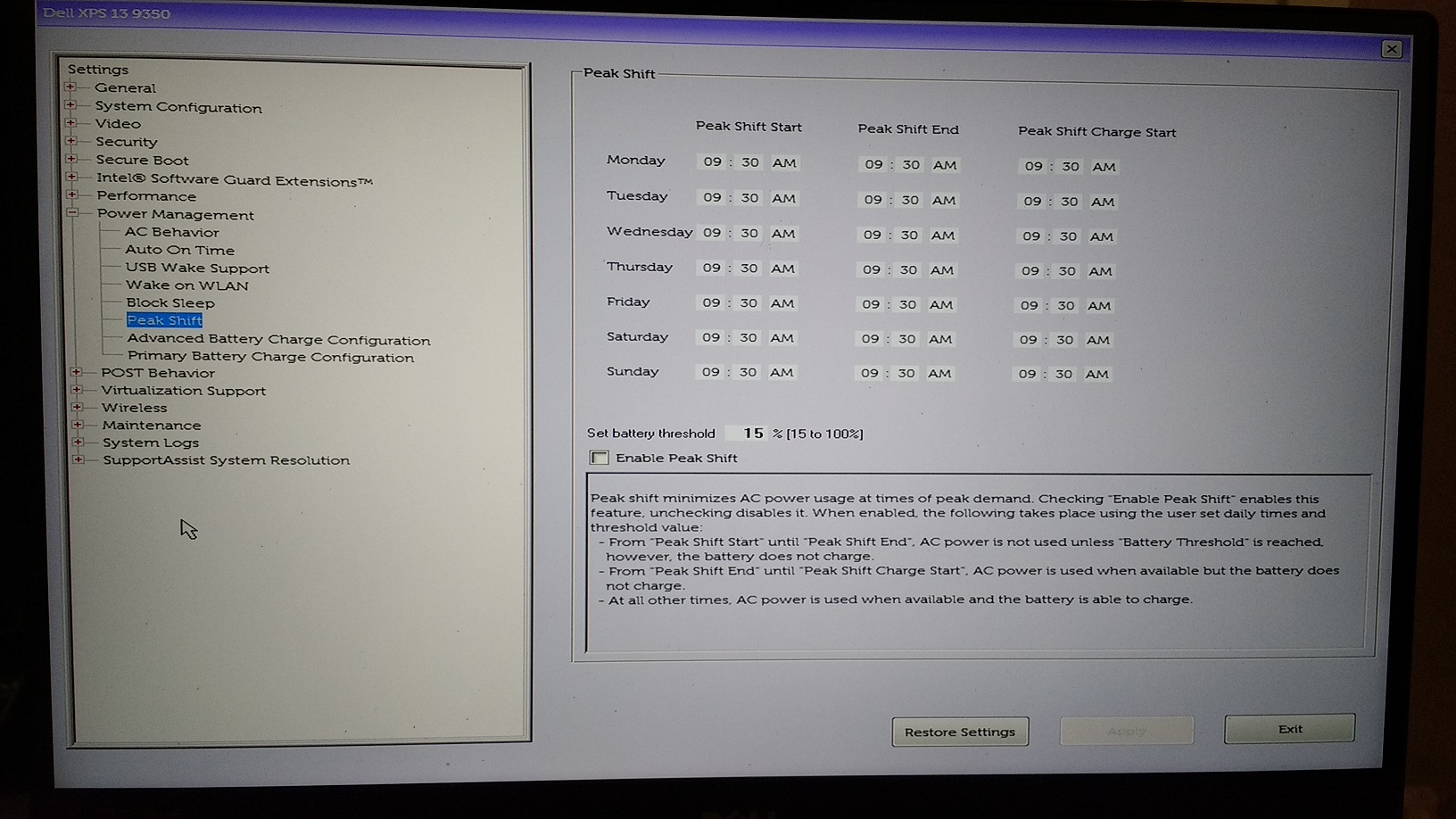Viewport: 1456px width, 819px height.
Task: Select the Maintenance tree label
Action: click(x=152, y=426)
